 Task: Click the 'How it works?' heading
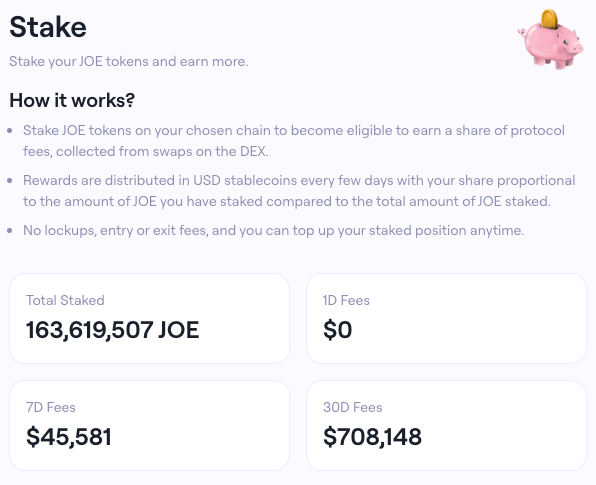click(72, 100)
